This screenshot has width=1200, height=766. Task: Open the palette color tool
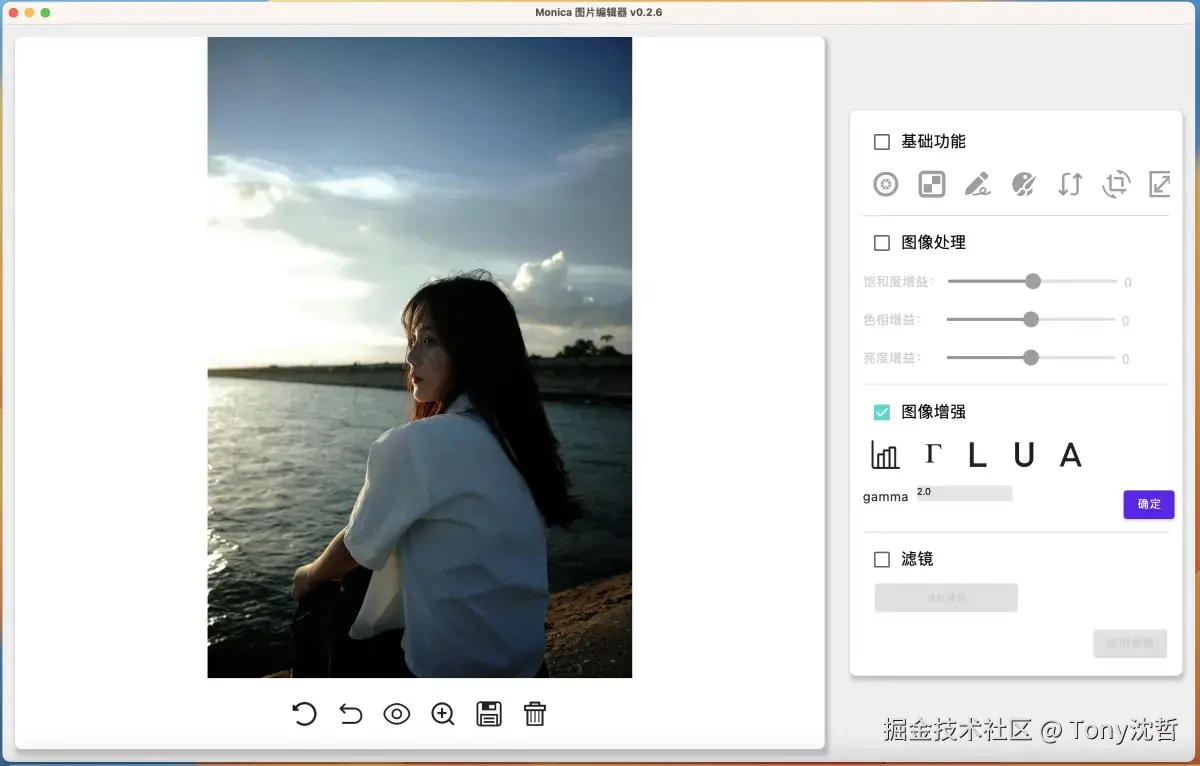(x=1023, y=184)
